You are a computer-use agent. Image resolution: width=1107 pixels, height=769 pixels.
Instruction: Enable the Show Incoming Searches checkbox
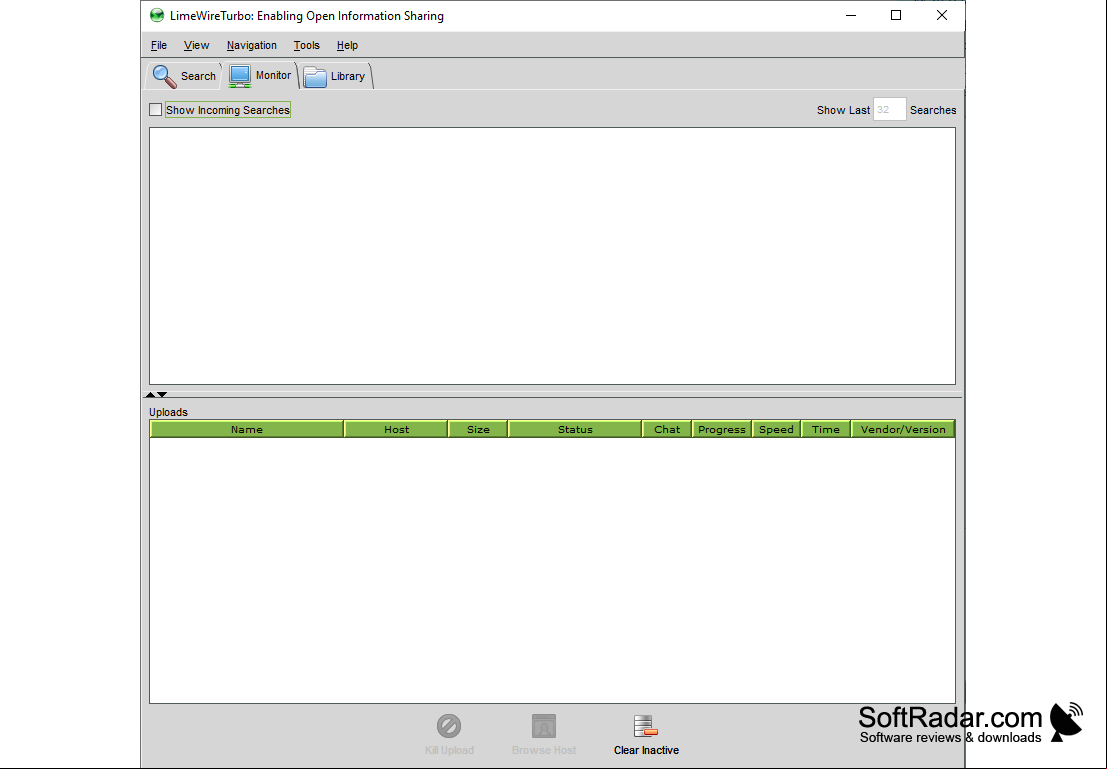[x=155, y=110]
